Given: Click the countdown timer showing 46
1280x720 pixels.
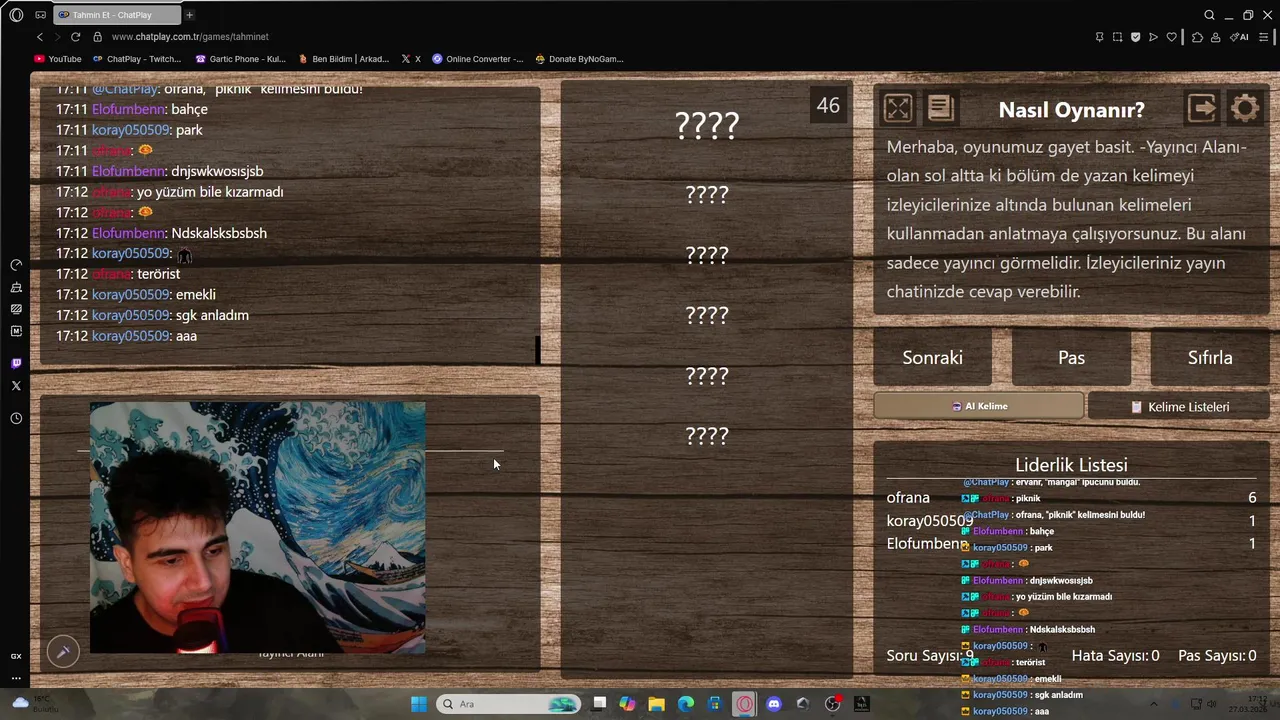Looking at the screenshot, I should pos(828,105).
